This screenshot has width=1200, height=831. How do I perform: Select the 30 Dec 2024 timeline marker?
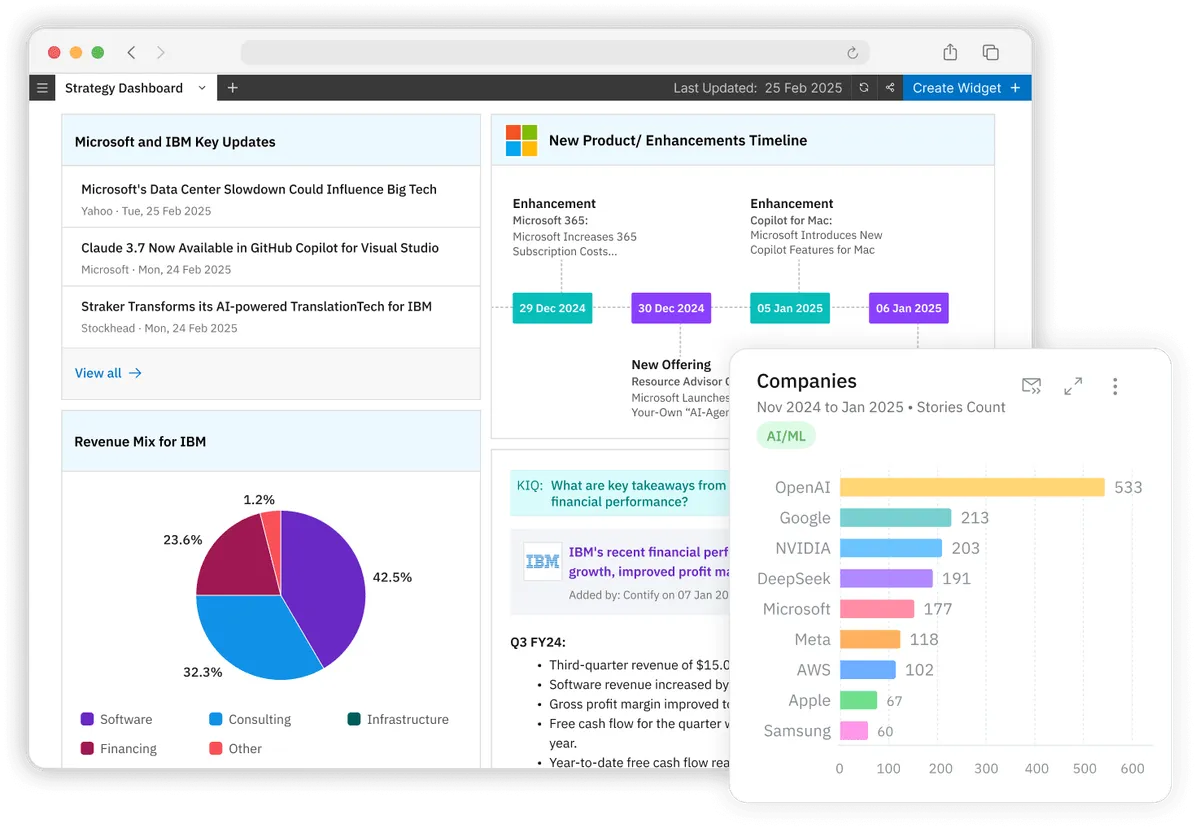point(671,308)
